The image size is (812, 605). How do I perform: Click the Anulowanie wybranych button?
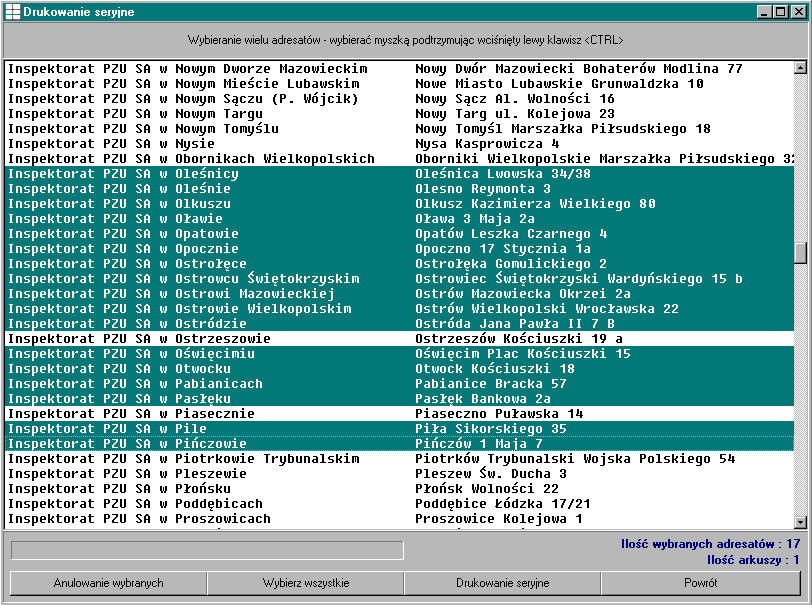108,583
